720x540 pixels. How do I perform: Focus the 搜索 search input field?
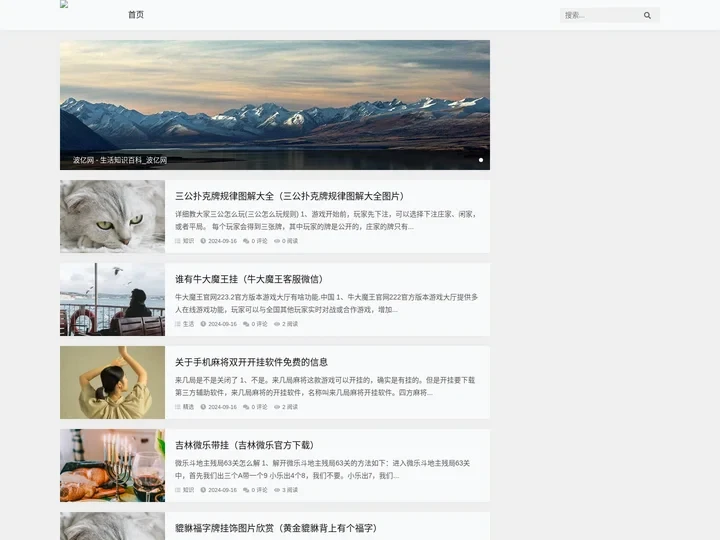(600, 16)
